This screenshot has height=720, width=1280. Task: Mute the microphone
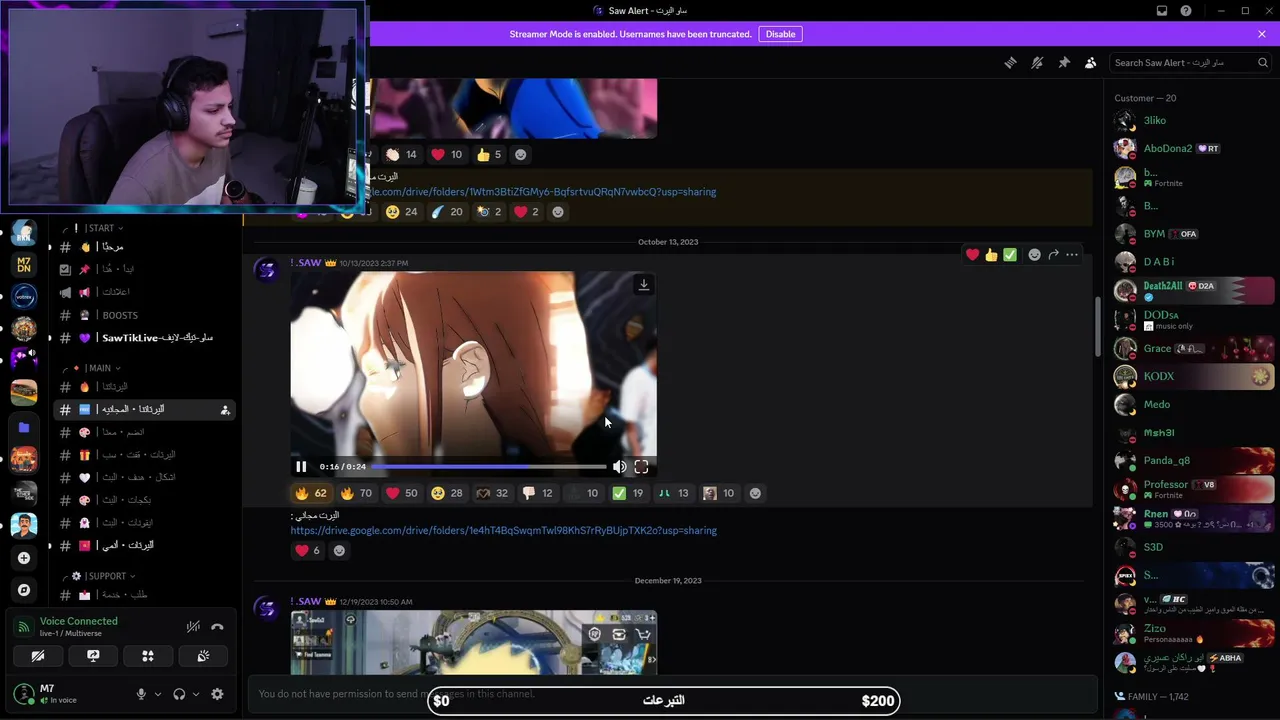coord(141,694)
